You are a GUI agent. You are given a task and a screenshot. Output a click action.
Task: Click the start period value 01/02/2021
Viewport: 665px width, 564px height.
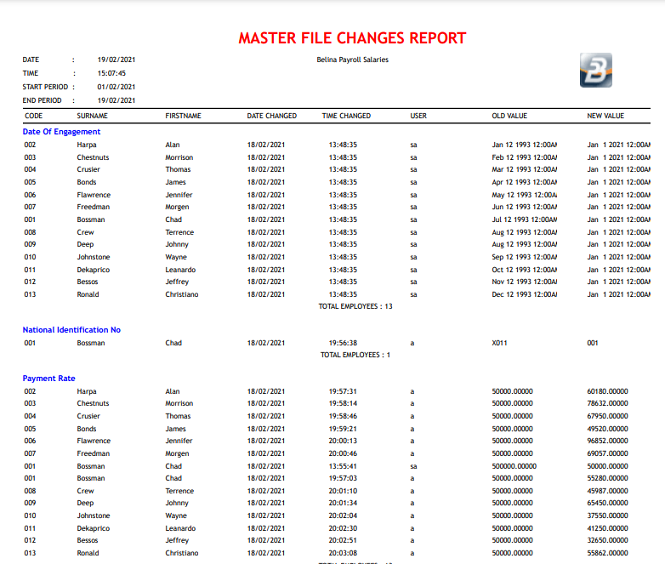(116, 87)
